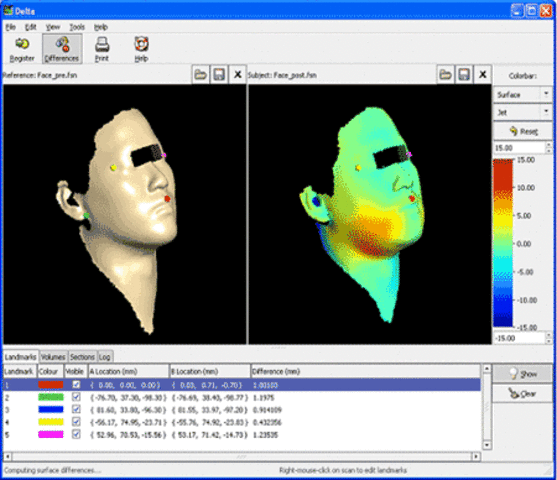Screen dimensions: 557x480
Task: Click the Subject colour-mapped face view
Action: (x=370, y=214)
